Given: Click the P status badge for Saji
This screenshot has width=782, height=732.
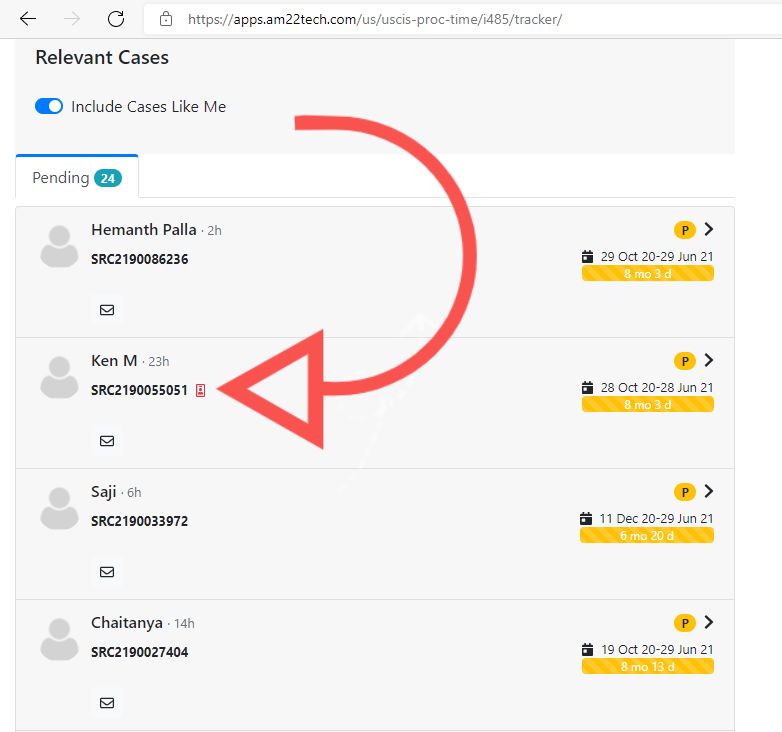Looking at the screenshot, I should [x=685, y=492].
